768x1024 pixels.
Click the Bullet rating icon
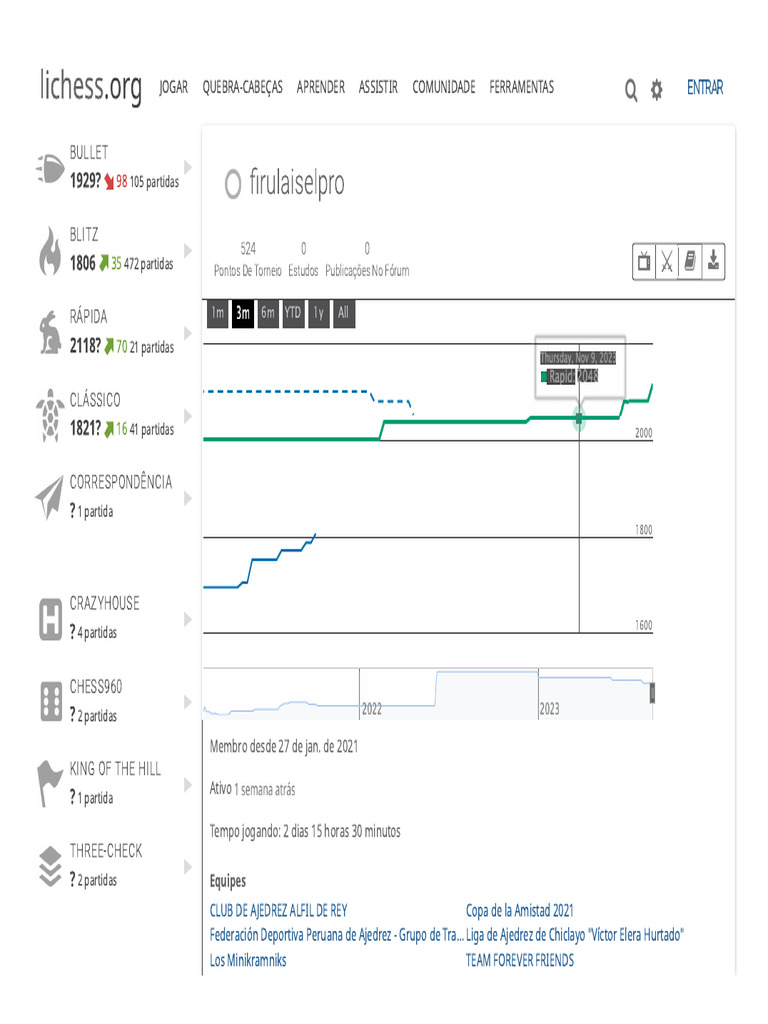click(x=50, y=168)
